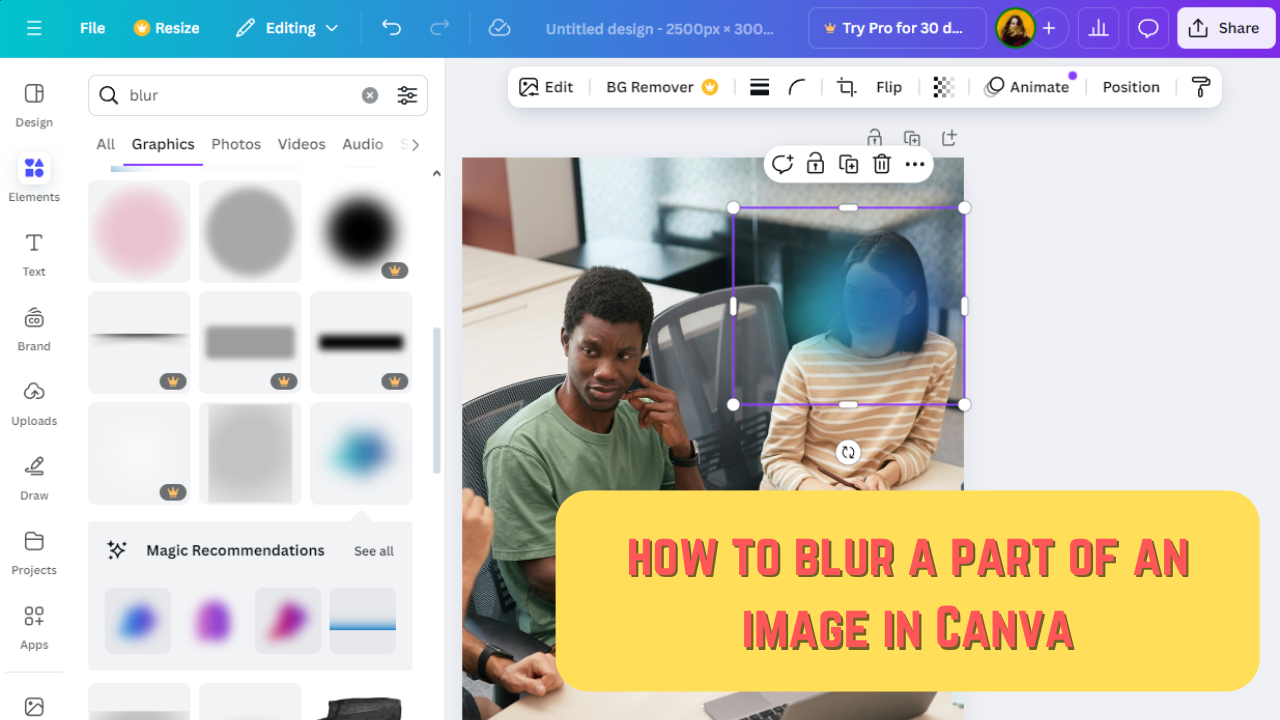
Task: Duplicate the selected element
Action: pyautogui.click(x=848, y=163)
